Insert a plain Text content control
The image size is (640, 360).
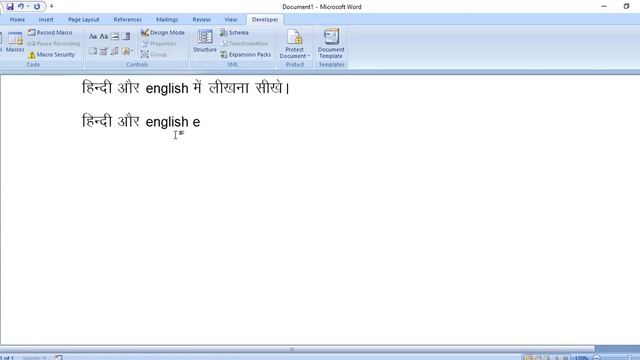(104, 36)
